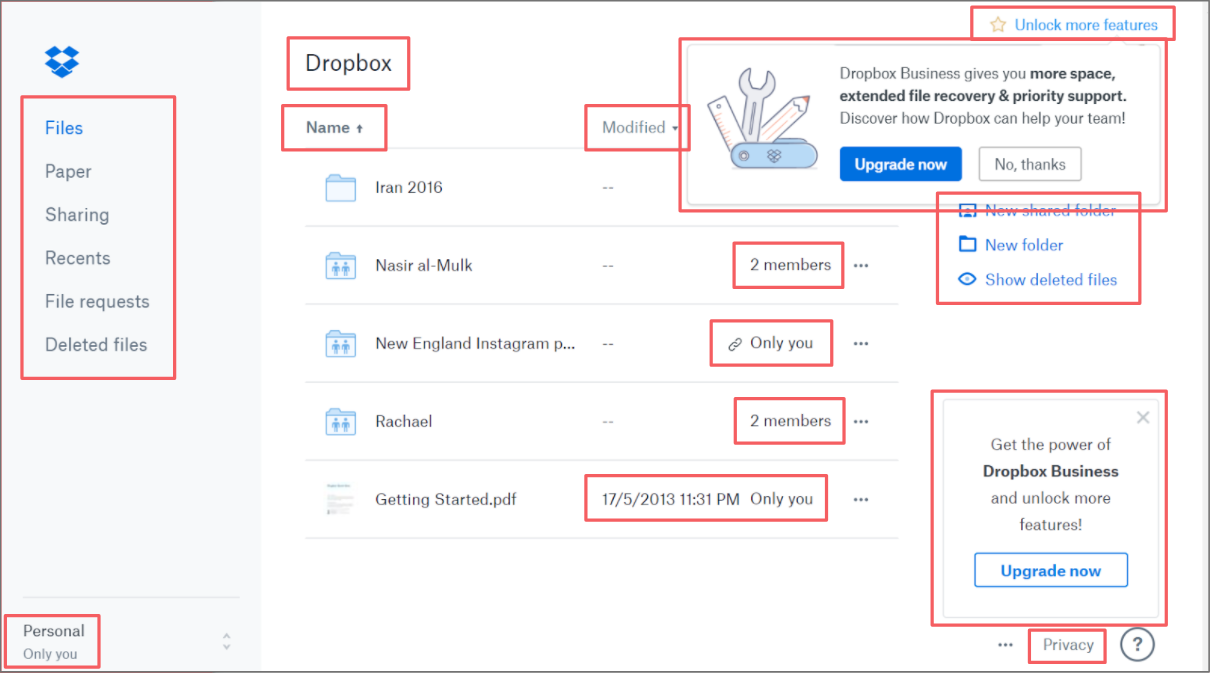Viewport: 1210px width, 673px height.
Task: Click the Rachael shared folder icon
Action: (x=341, y=422)
